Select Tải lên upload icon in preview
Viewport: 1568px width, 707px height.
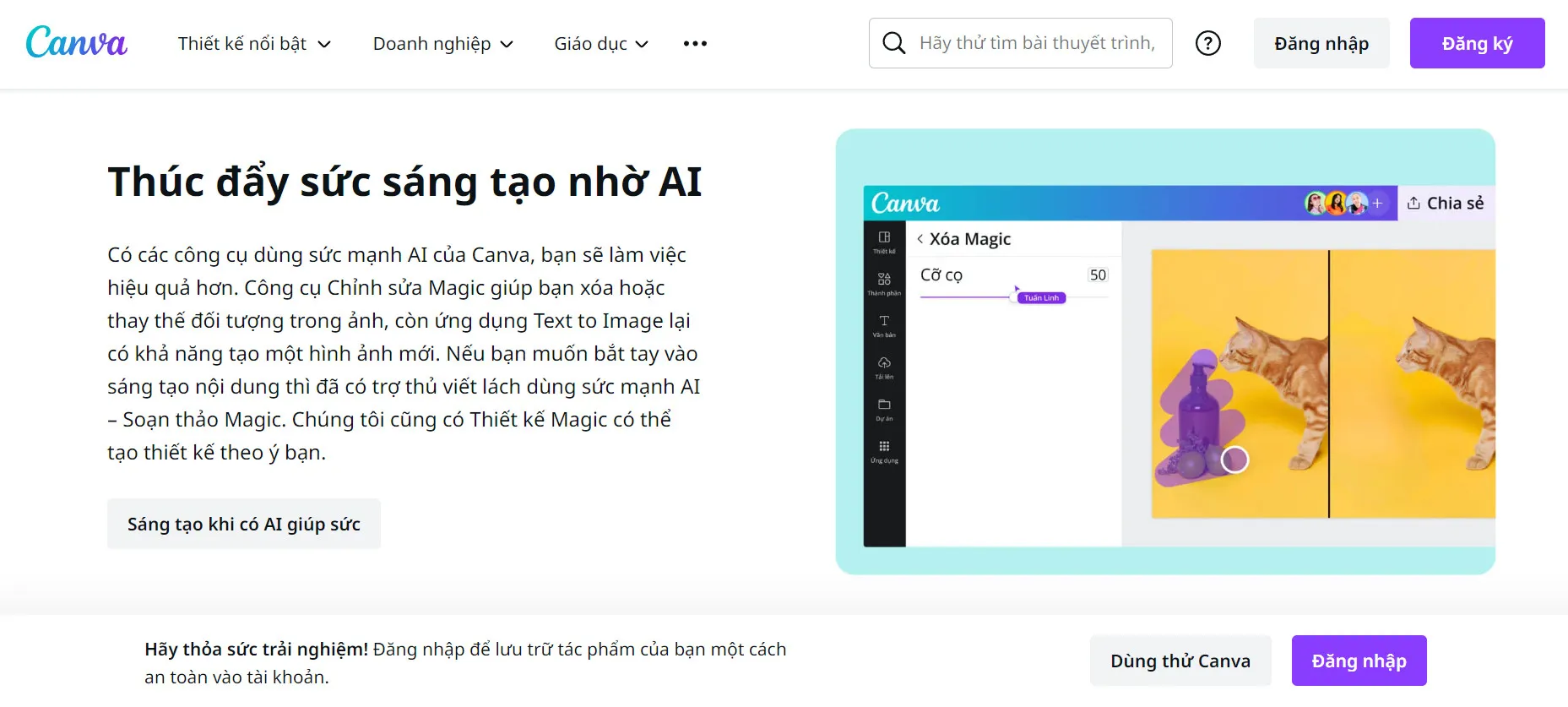884,367
